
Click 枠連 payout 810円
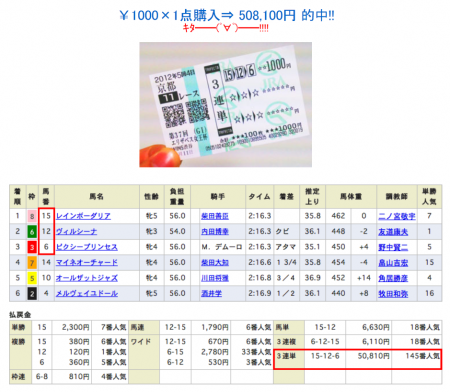(79, 377)
